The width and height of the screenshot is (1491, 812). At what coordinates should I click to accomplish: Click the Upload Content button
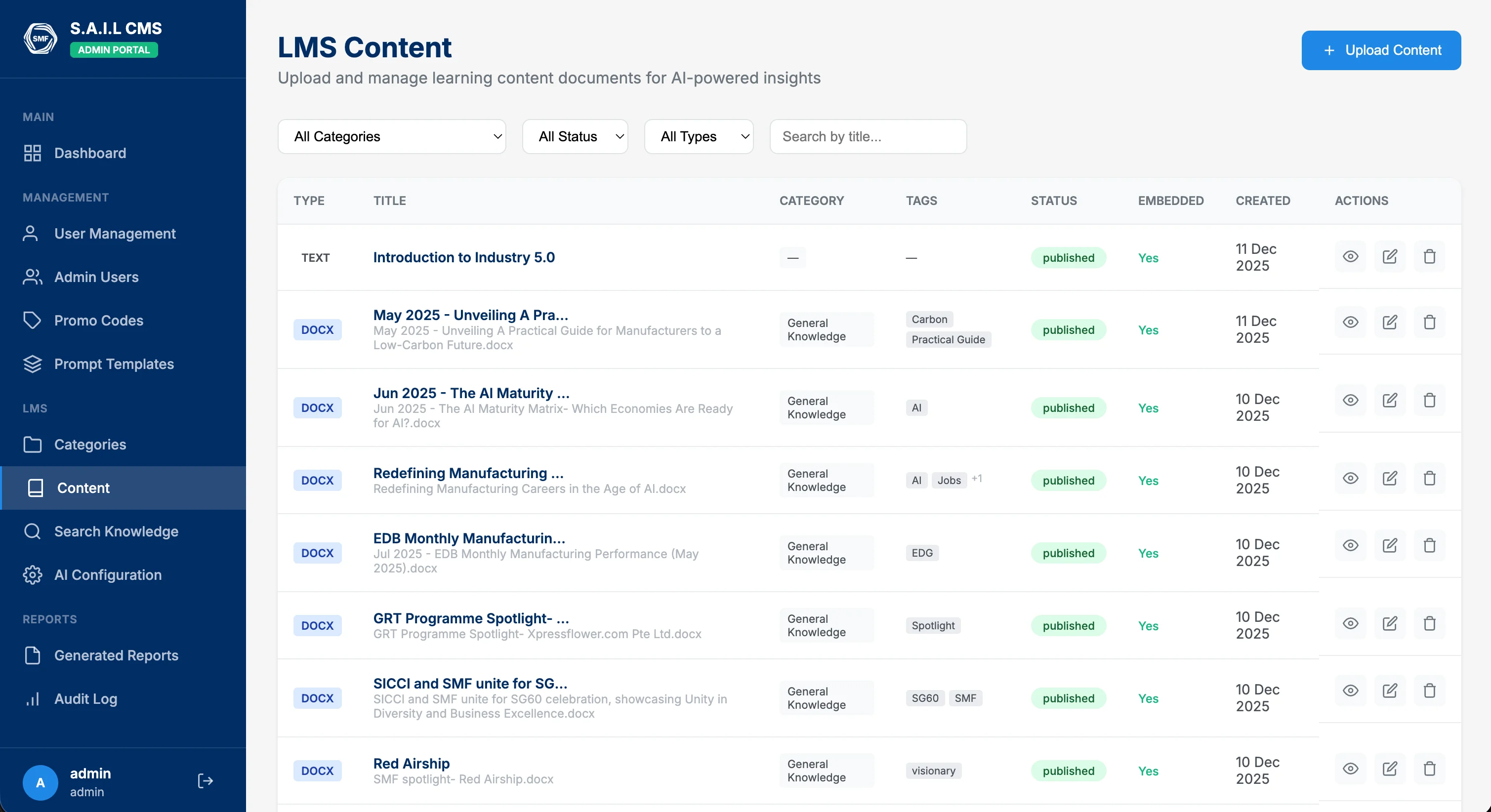tap(1381, 50)
